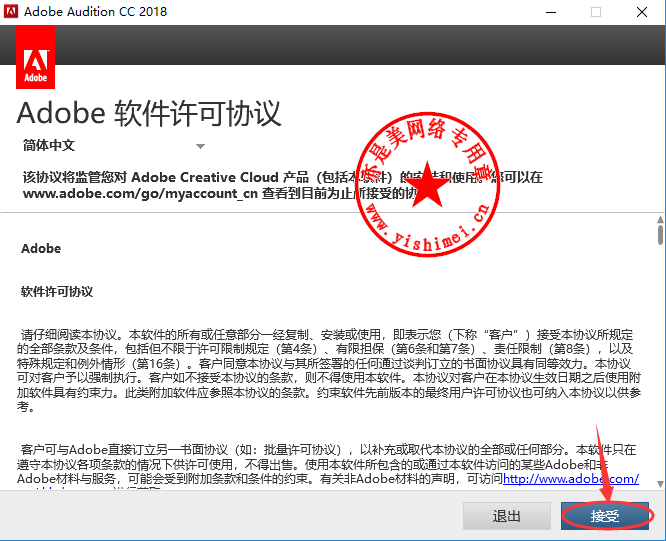
Task: Minimize the Adobe Audition installer window
Action: click(551, 12)
